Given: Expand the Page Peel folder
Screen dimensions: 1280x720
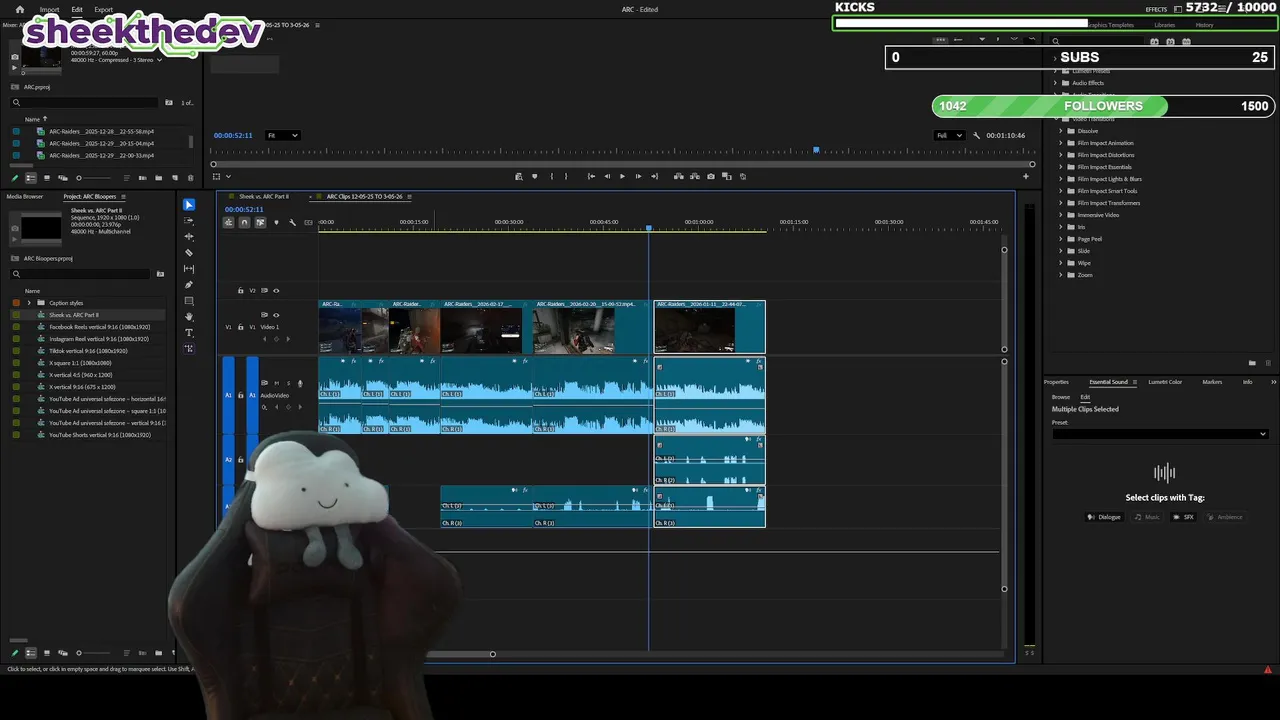Looking at the screenshot, I should (1061, 239).
